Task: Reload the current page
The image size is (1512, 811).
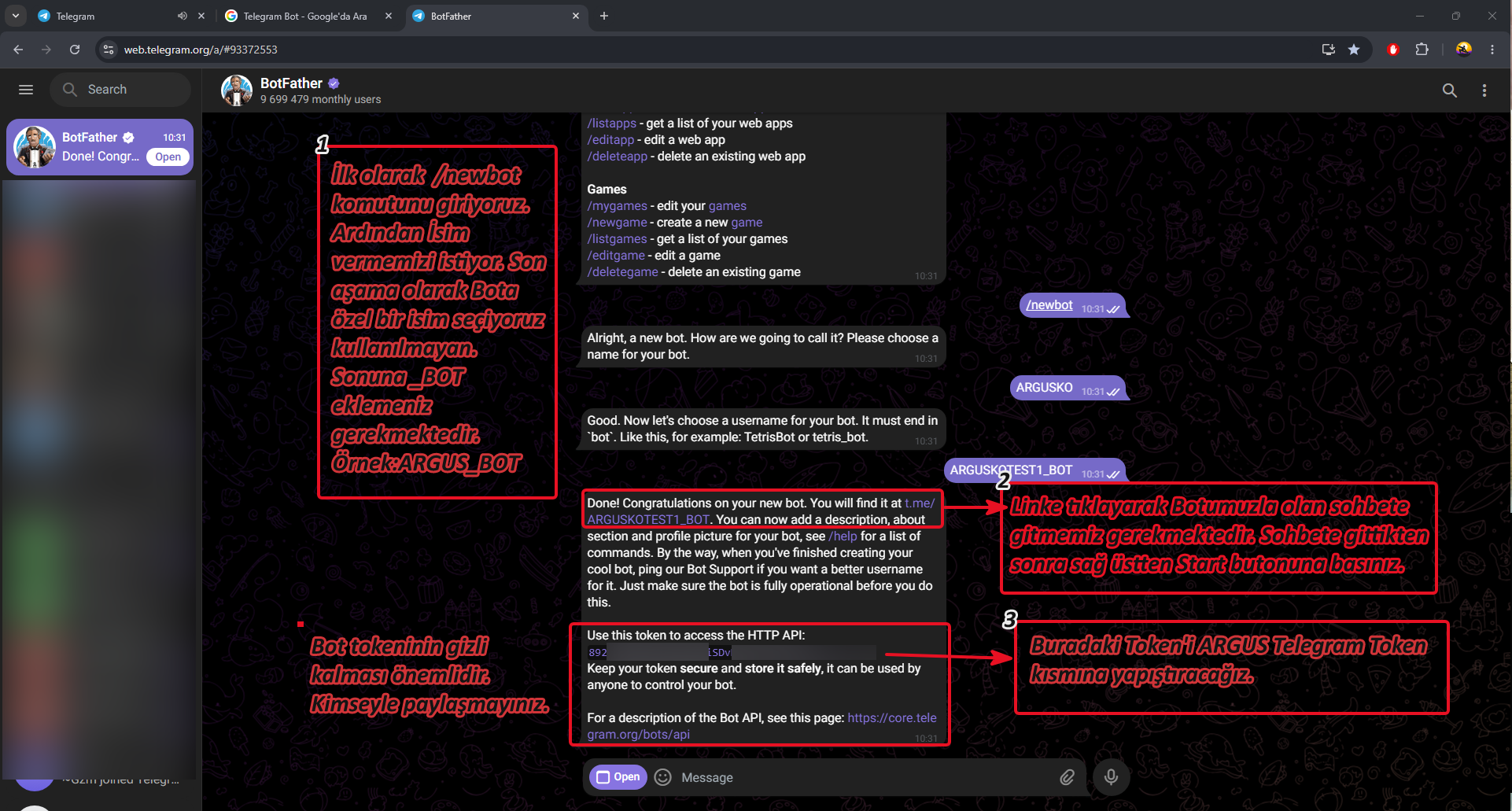Action: click(75, 50)
